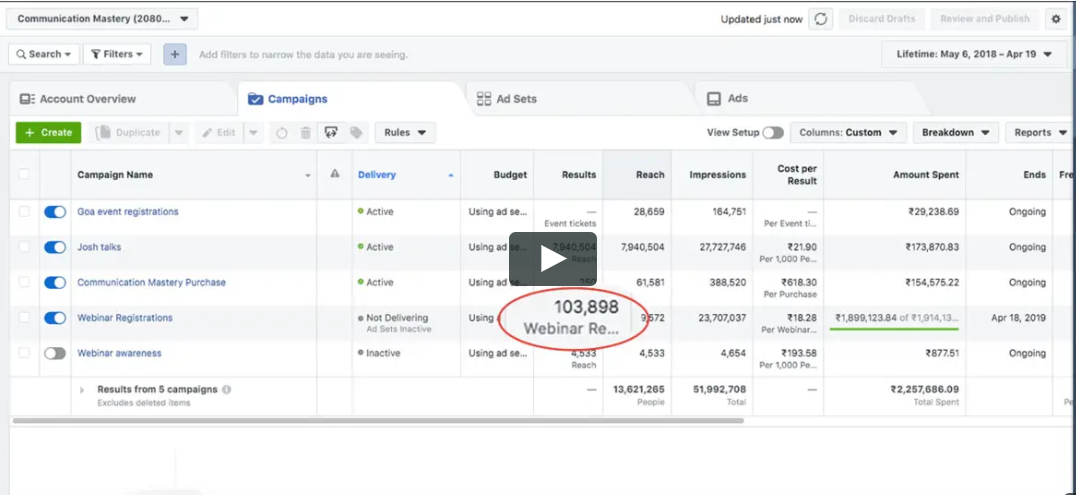Open the Communication Mastery account dropdown
This screenshot has width=1076, height=495.
[x=102, y=19]
